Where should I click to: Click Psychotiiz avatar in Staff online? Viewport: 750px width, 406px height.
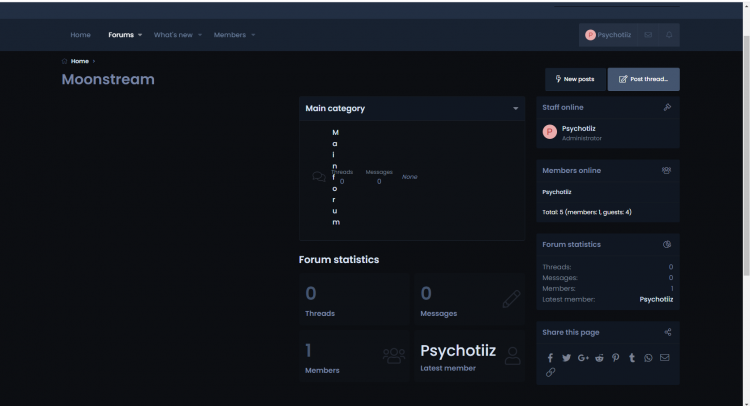pos(550,132)
